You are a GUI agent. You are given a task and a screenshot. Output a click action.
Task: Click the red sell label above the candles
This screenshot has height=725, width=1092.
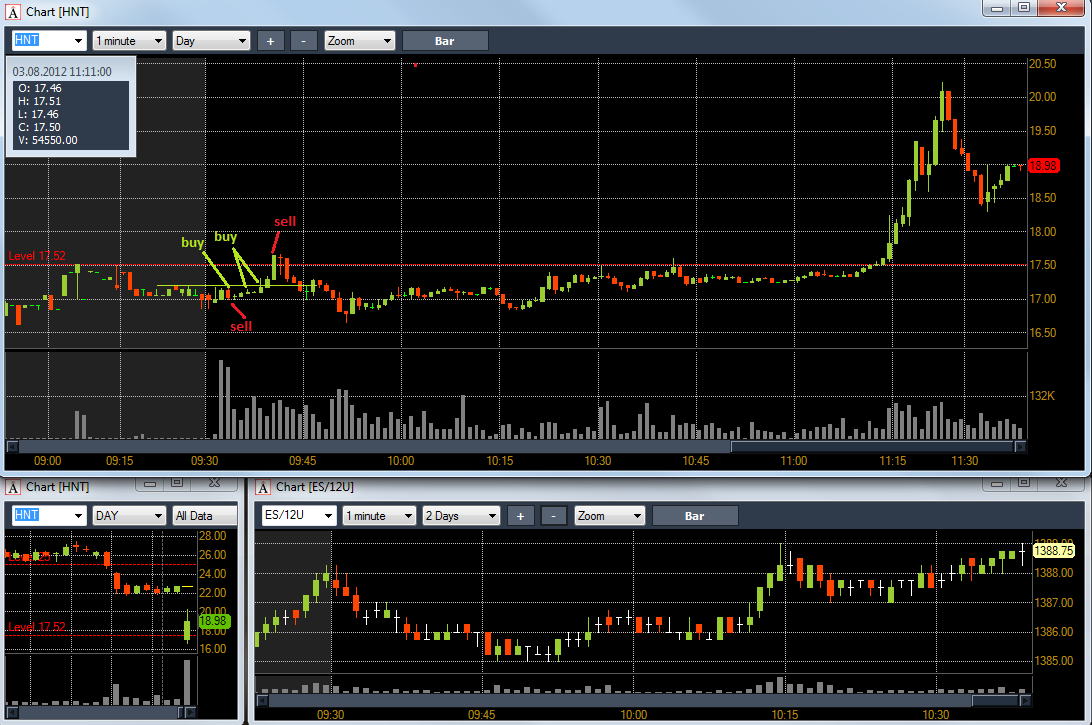285,221
